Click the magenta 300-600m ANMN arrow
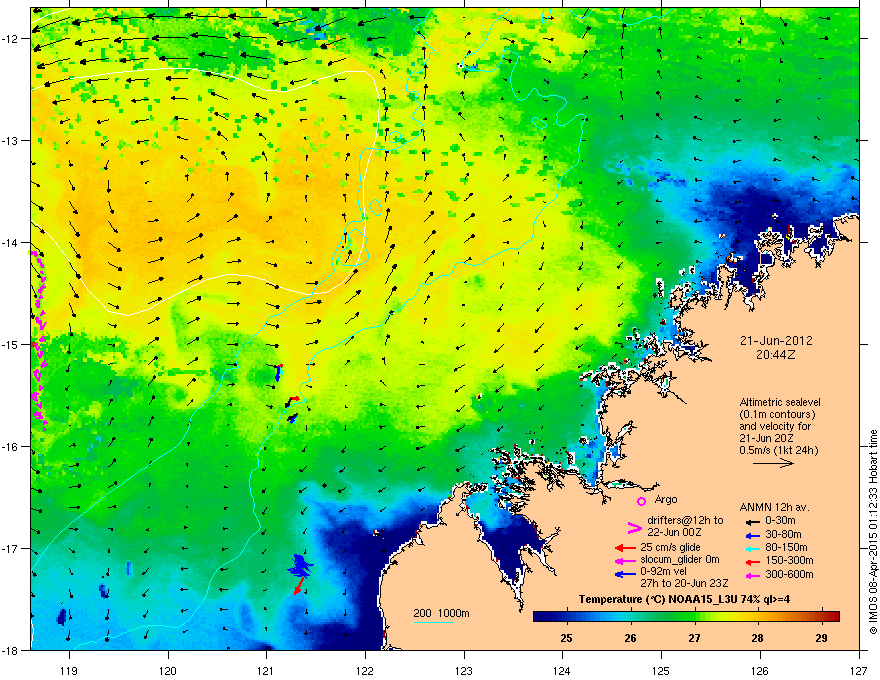Screen dimensions: 880x680 [751, 575]
